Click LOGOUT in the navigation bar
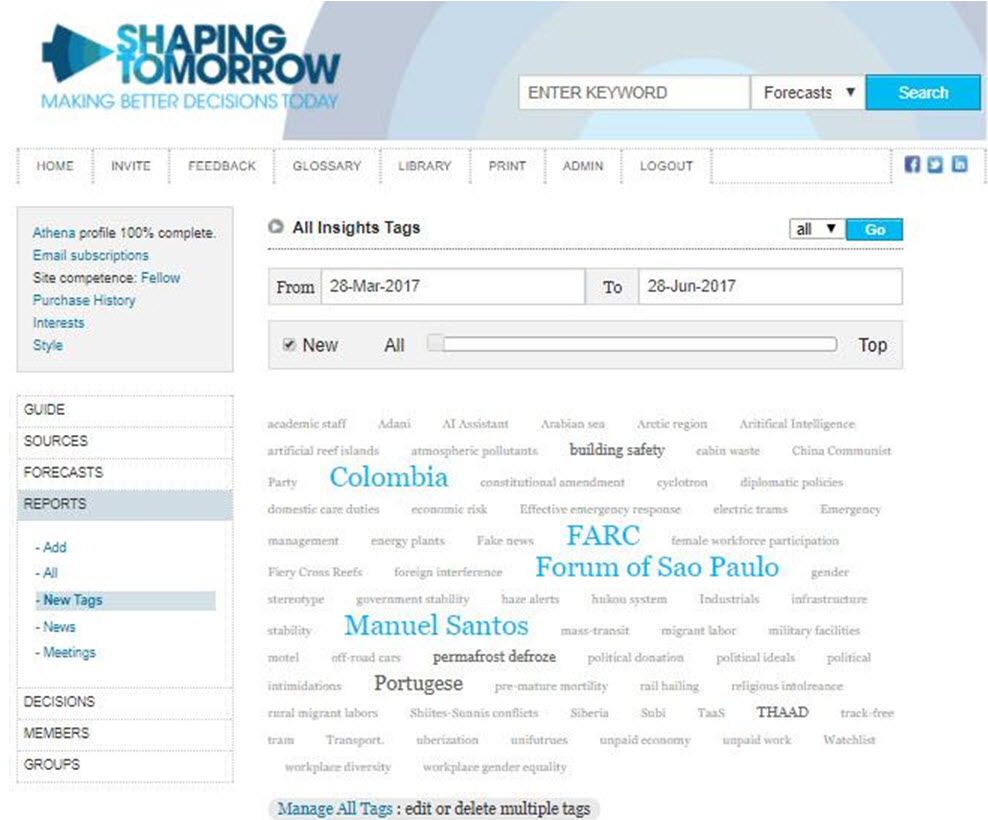This screenshot has height=820, width=988. 667,166
